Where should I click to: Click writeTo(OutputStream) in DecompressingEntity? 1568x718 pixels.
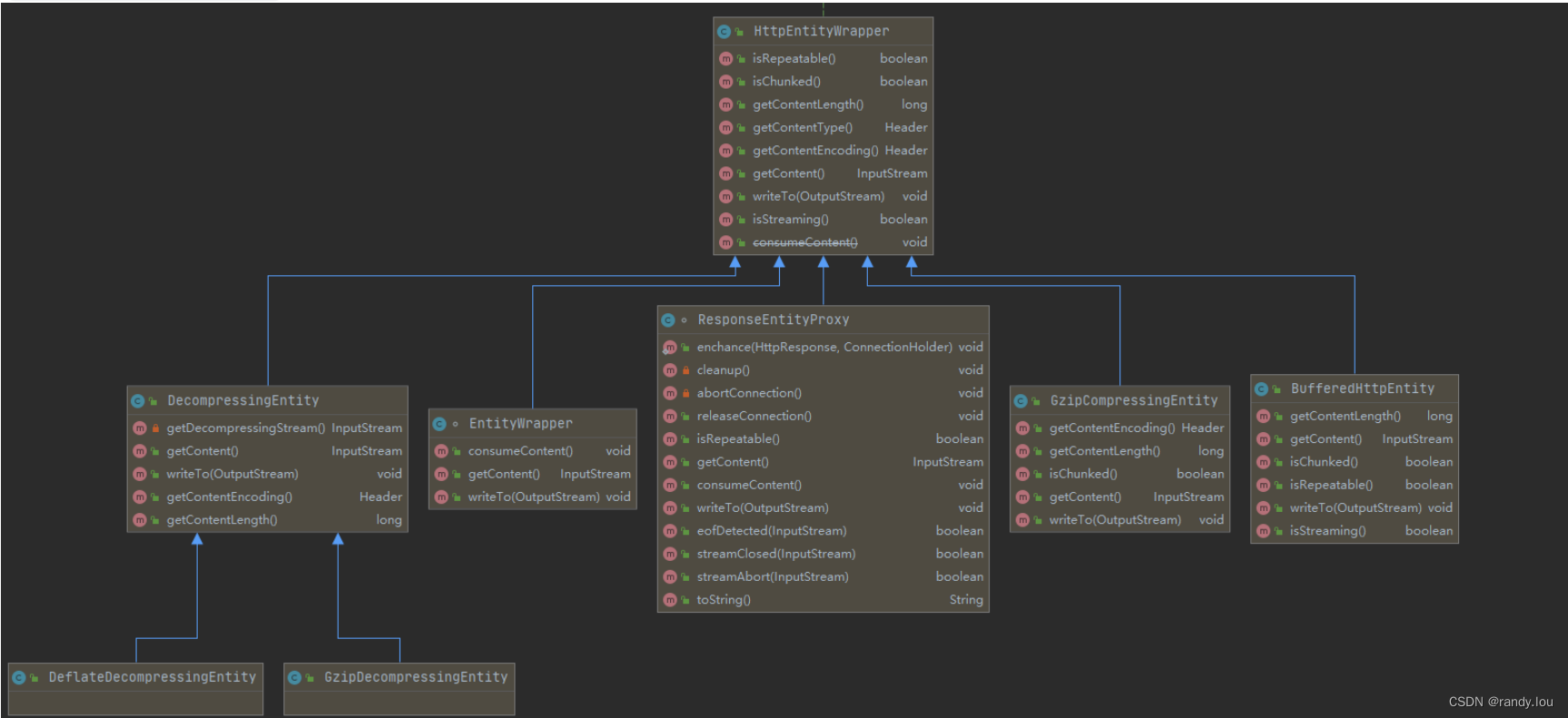[232, 474]
